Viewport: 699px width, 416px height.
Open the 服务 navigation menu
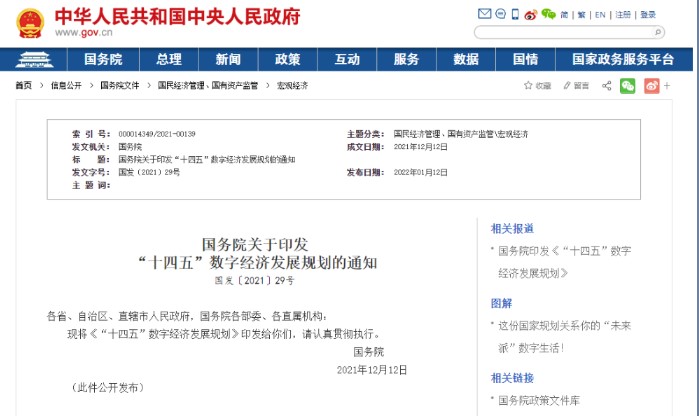coord(406,59)
